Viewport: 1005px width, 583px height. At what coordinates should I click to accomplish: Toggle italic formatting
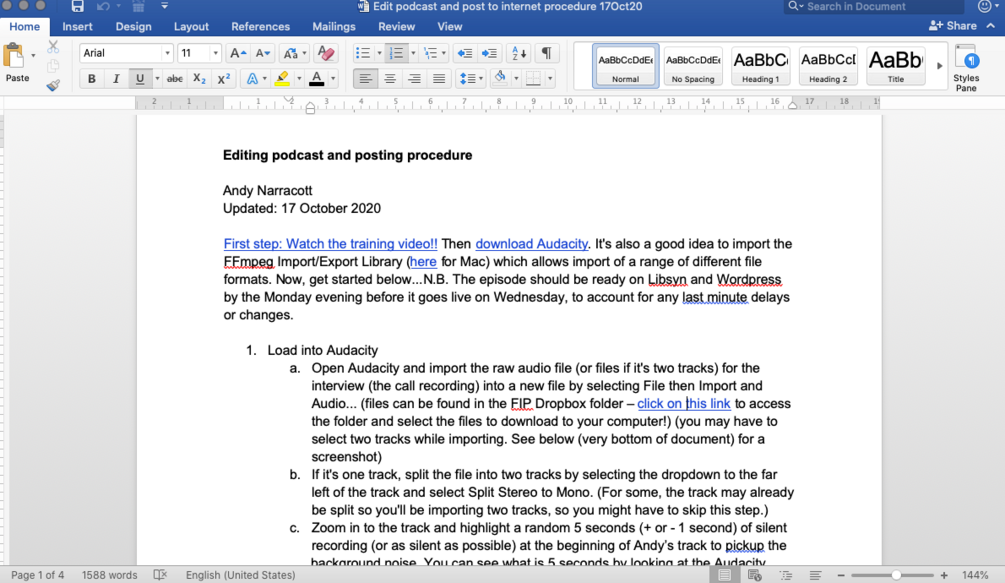tap(116, 79)
